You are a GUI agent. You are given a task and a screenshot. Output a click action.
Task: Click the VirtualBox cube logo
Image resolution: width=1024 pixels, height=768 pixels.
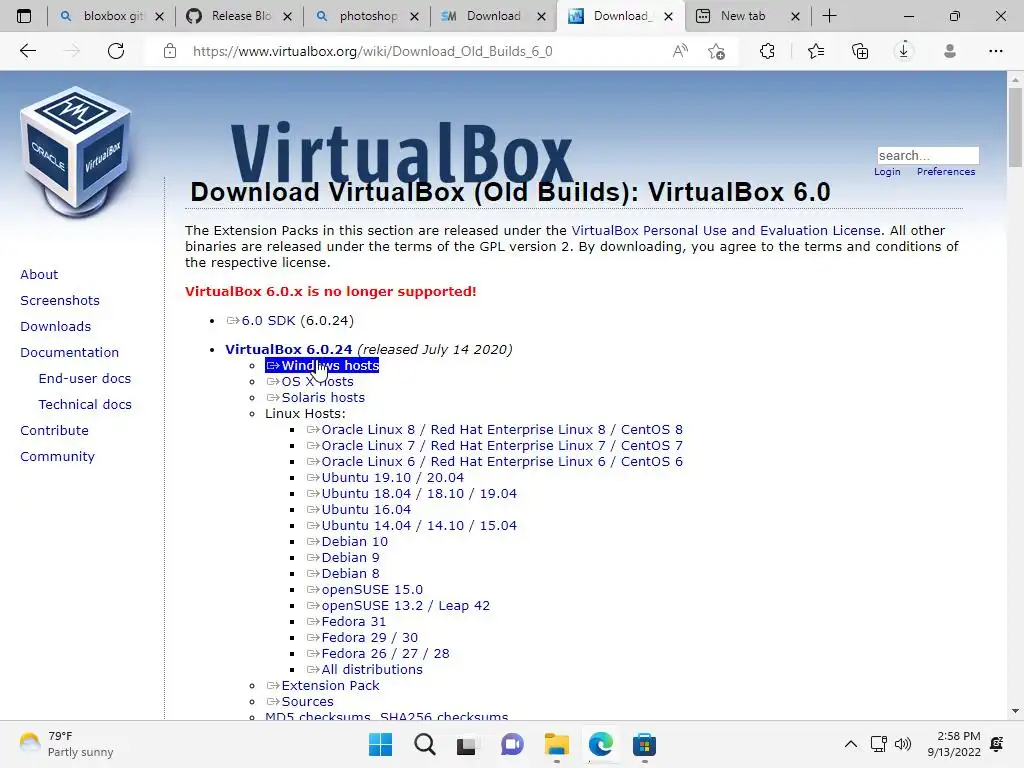76,152
